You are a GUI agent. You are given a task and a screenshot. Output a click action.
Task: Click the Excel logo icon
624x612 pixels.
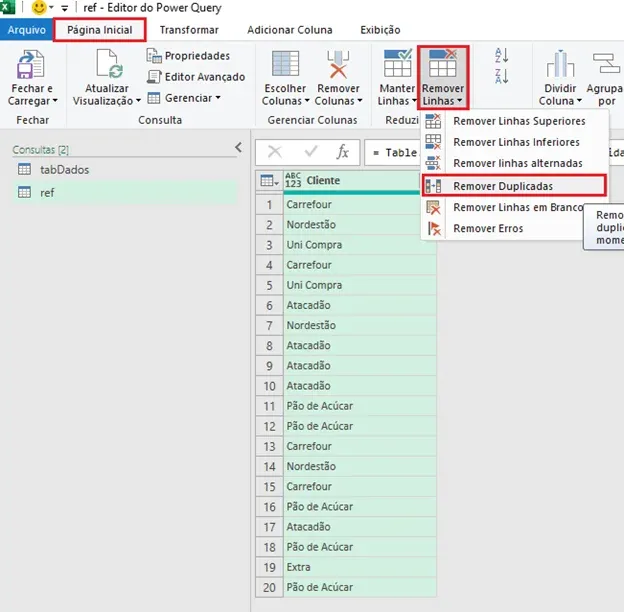coord(7,7)
